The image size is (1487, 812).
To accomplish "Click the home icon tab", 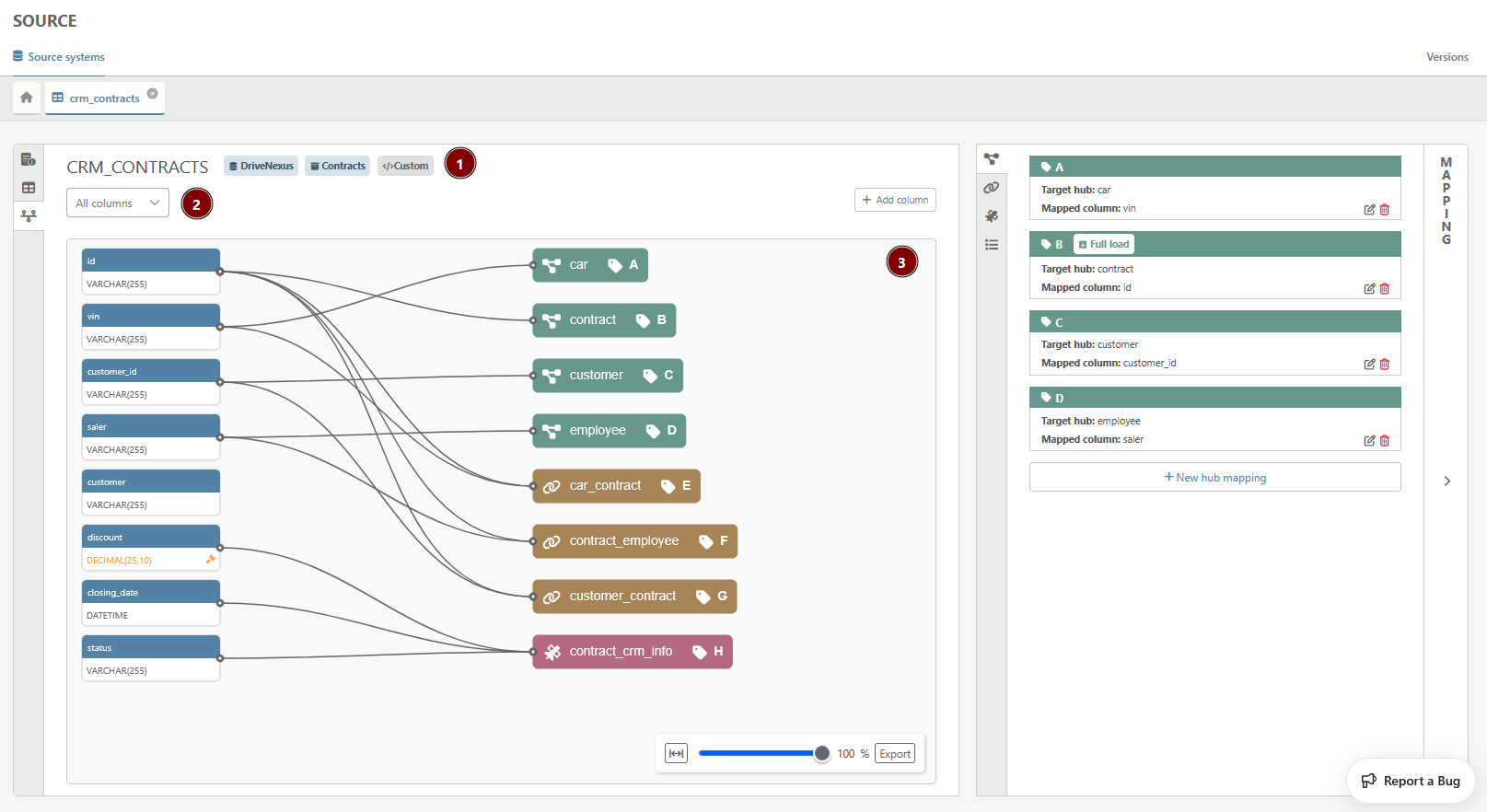I will pos(27,98).
